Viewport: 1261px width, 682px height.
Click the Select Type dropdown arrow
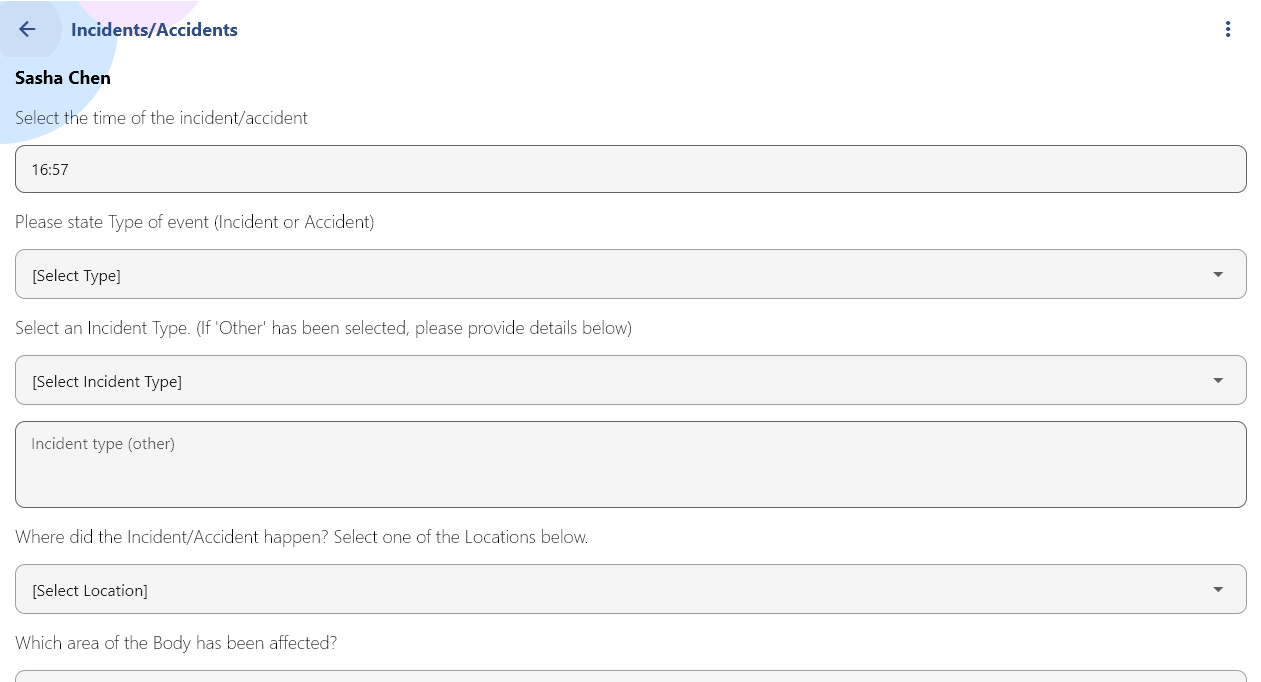click(x=1217, y=275)
